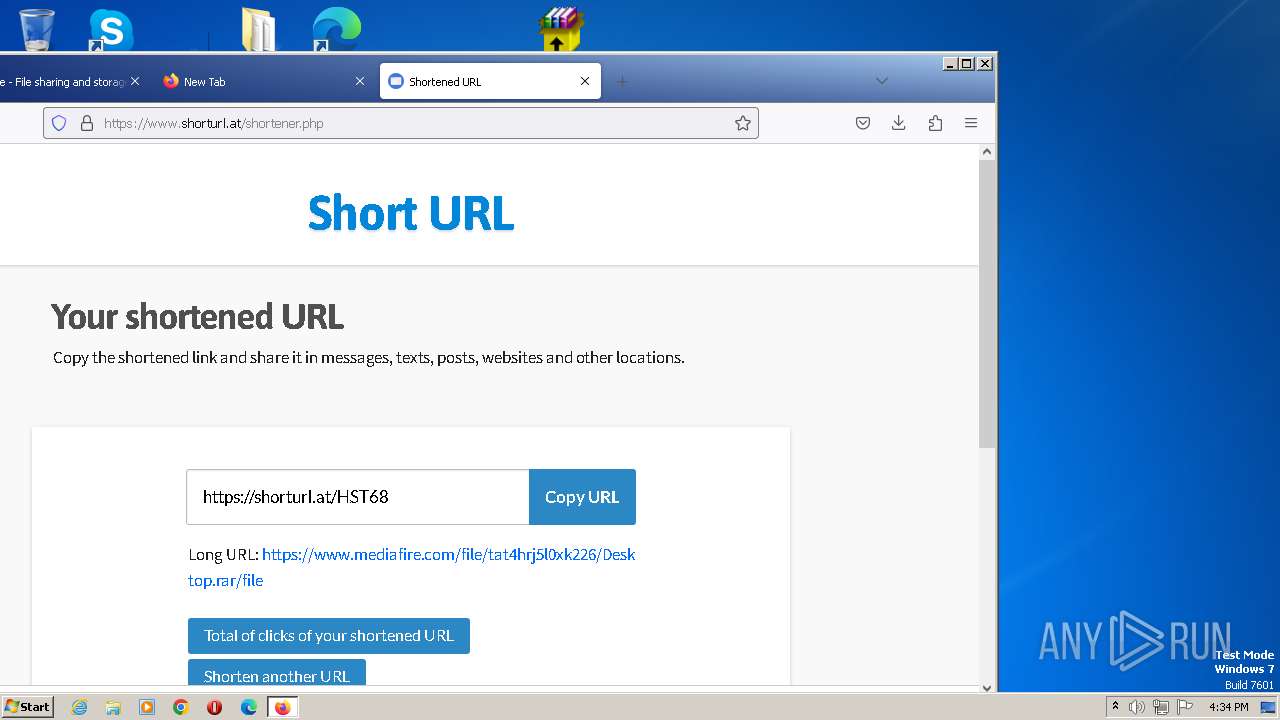Switch to the File sharing and storage tab
Viewport: 1280px width, 720px height.
click(62, 82)
